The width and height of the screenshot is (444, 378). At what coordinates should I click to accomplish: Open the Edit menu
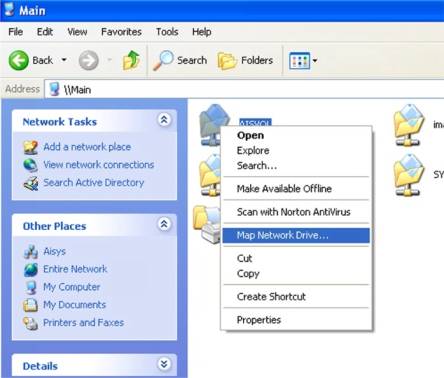point(45,32)
